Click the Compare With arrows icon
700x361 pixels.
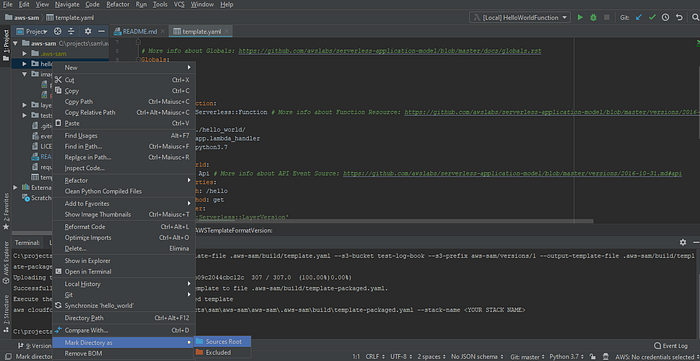tap(58, 330)
